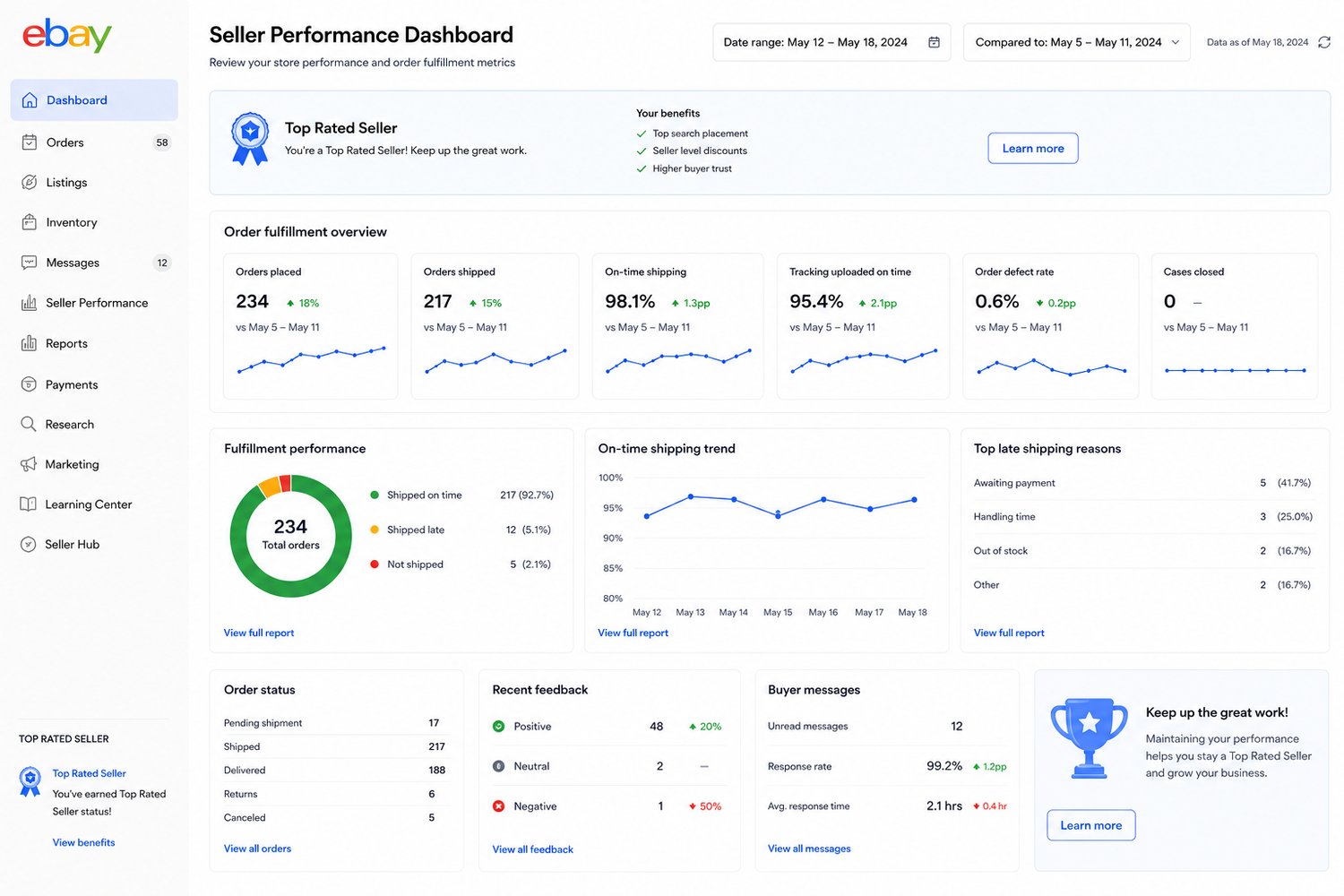Click the Orders placed metric card
Screen dimensions: 1344x896
coord(310,326)
